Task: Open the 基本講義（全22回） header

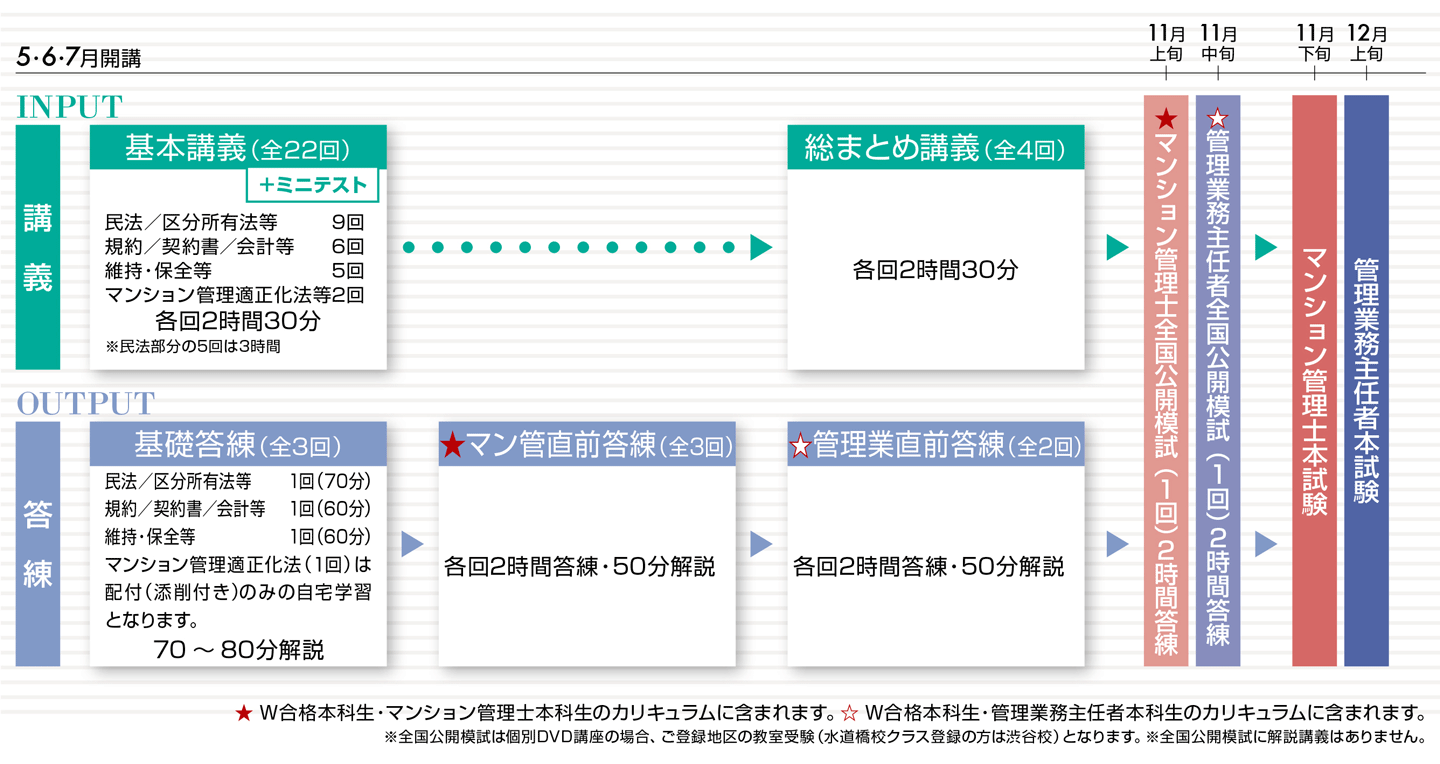Action: coord(238,148)
